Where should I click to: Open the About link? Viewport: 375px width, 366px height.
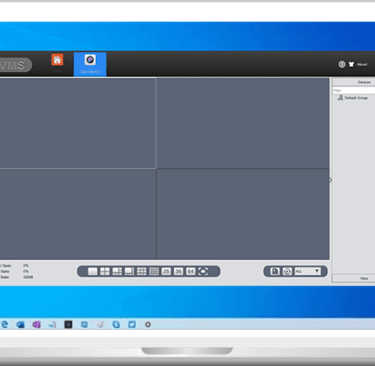pyautogui.click(x=362, y=64)
